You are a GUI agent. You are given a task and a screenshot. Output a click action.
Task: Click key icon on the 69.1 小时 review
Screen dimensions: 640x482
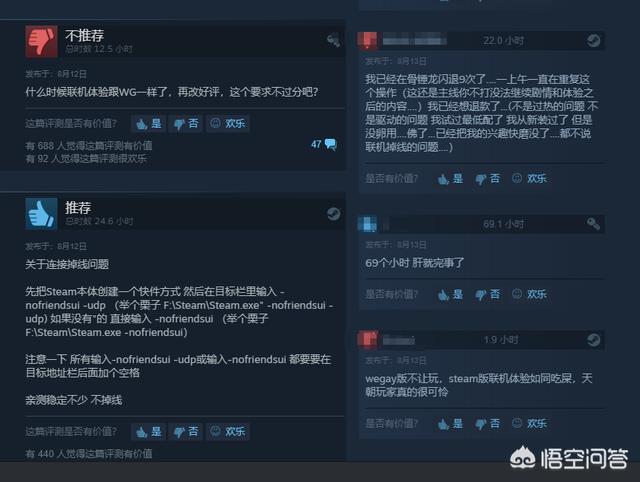pyautogui.click(x=593, y=224)
